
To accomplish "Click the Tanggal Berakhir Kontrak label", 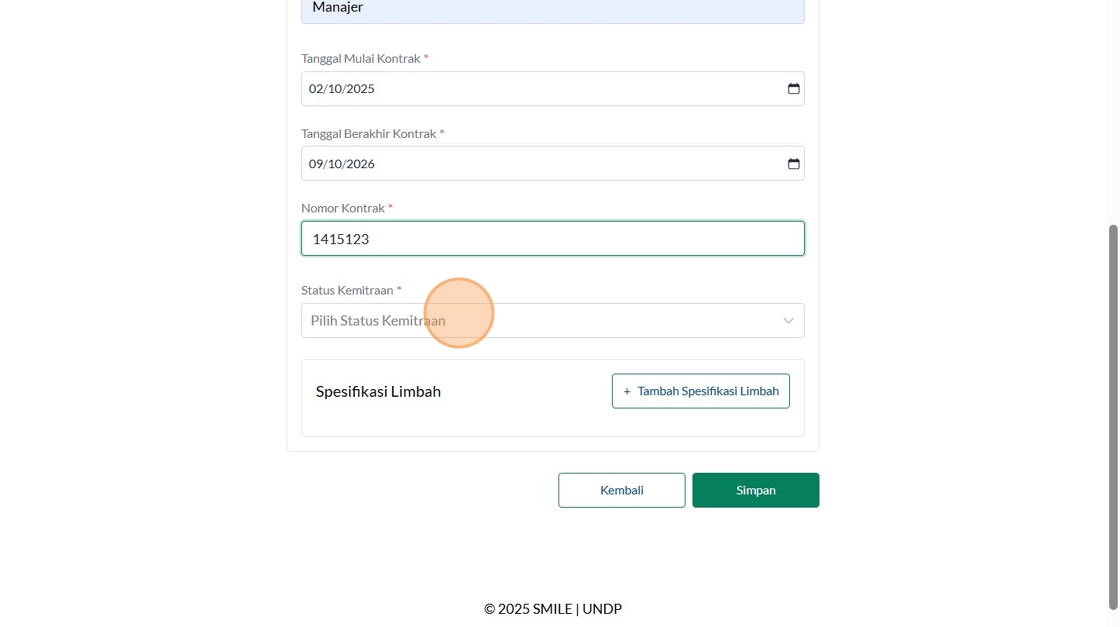I will (x=369, y=134).
